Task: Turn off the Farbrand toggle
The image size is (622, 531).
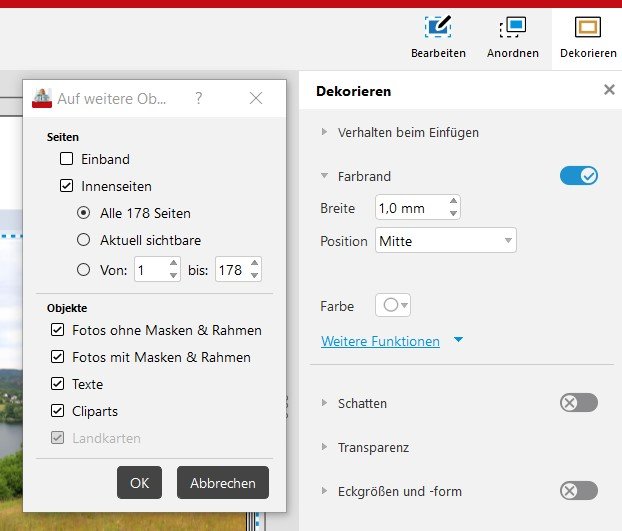Action: pos(579,176)
